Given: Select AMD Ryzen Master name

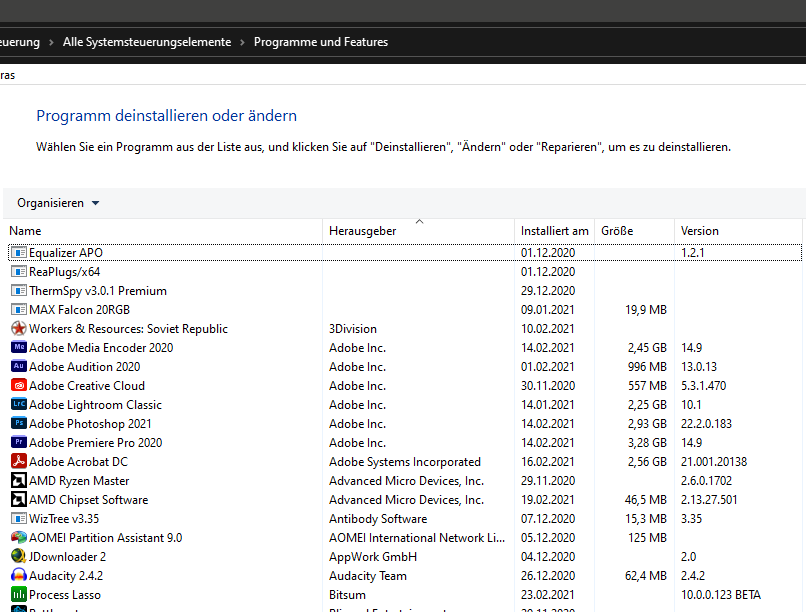Looking at the screenshot, I should (79, 480).
